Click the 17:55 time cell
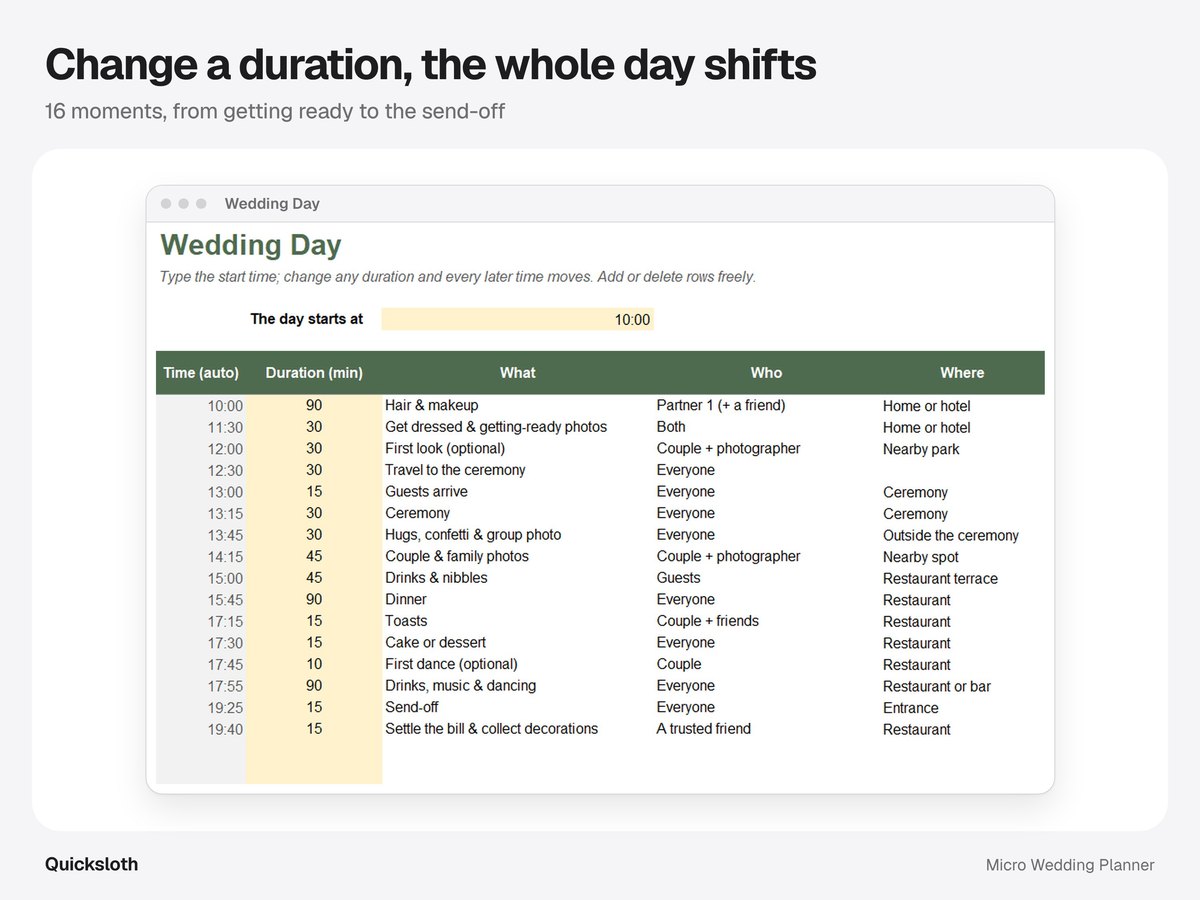Viewport: 1200px width, 900px height. (x=225, y=687)
